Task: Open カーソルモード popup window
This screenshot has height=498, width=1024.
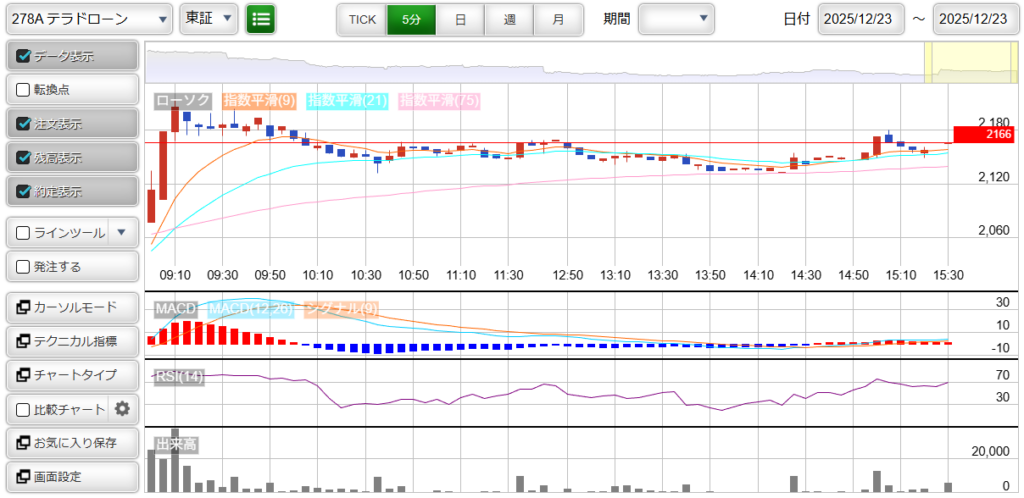Action: tap(71, 307)
